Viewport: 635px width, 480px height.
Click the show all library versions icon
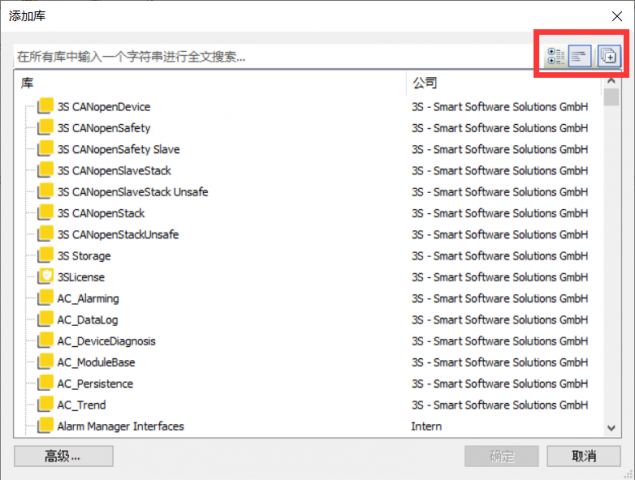tap(608, 57)
